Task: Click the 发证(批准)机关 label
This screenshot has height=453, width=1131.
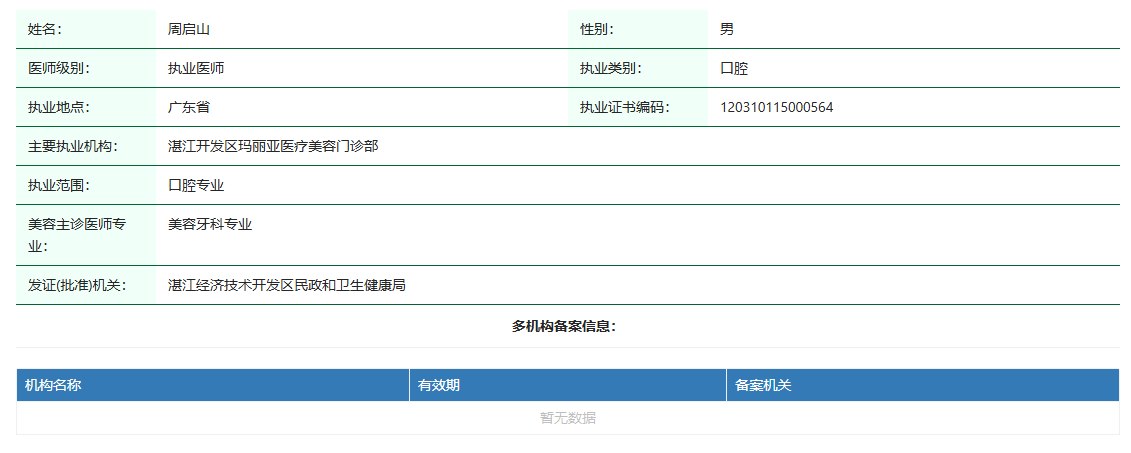Action: (x=78, y=285)
